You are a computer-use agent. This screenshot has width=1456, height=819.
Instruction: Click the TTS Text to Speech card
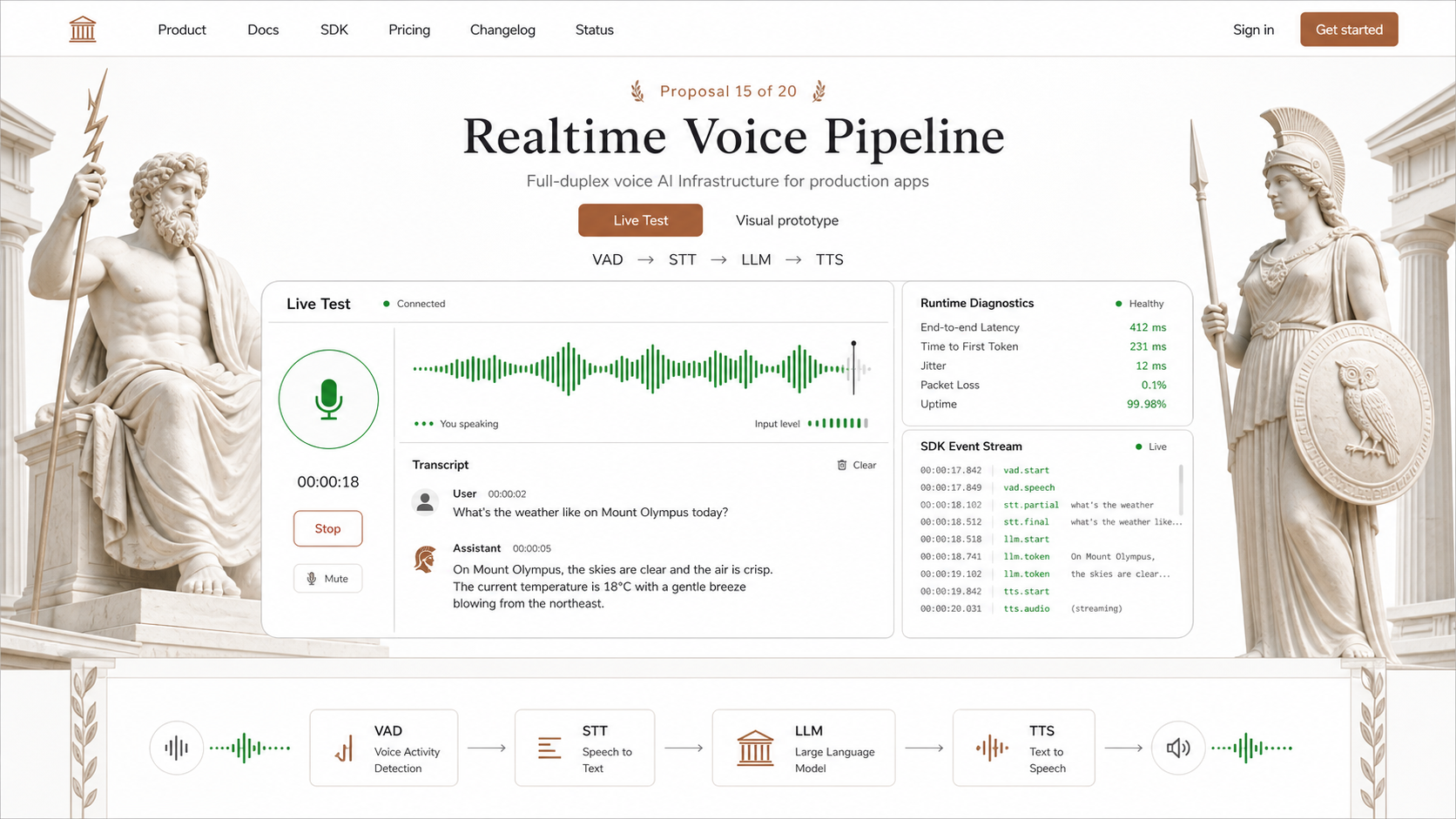[1024, 748]
